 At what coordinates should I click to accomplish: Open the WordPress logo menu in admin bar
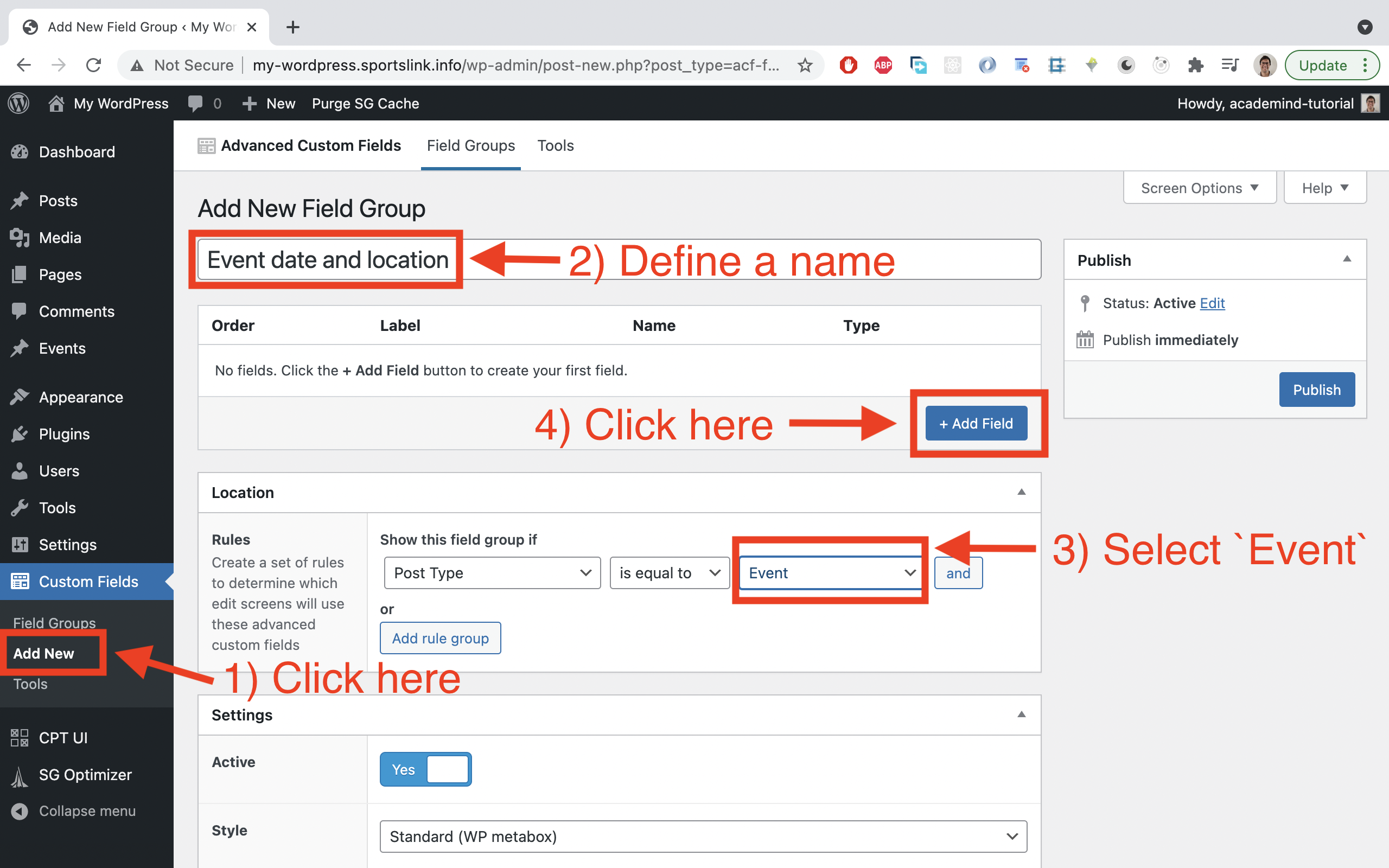[x=18, y=103]
